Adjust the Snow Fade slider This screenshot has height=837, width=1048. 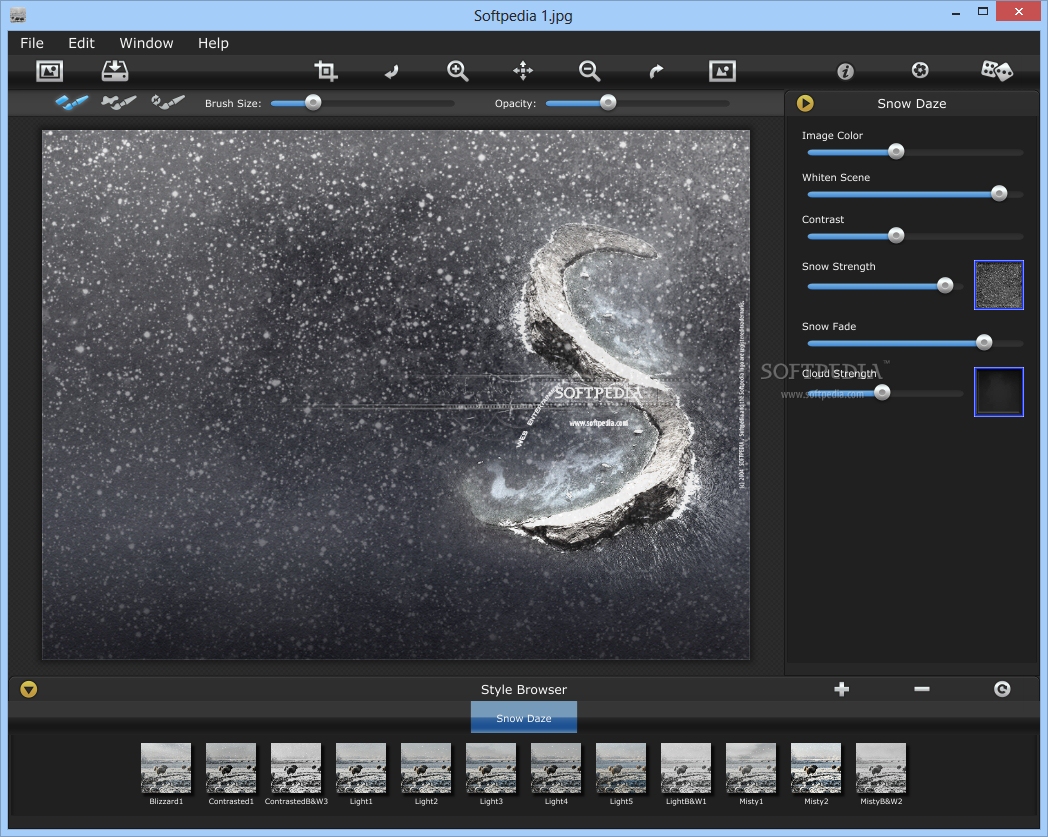pyautogui.click(x=915, y=343)
